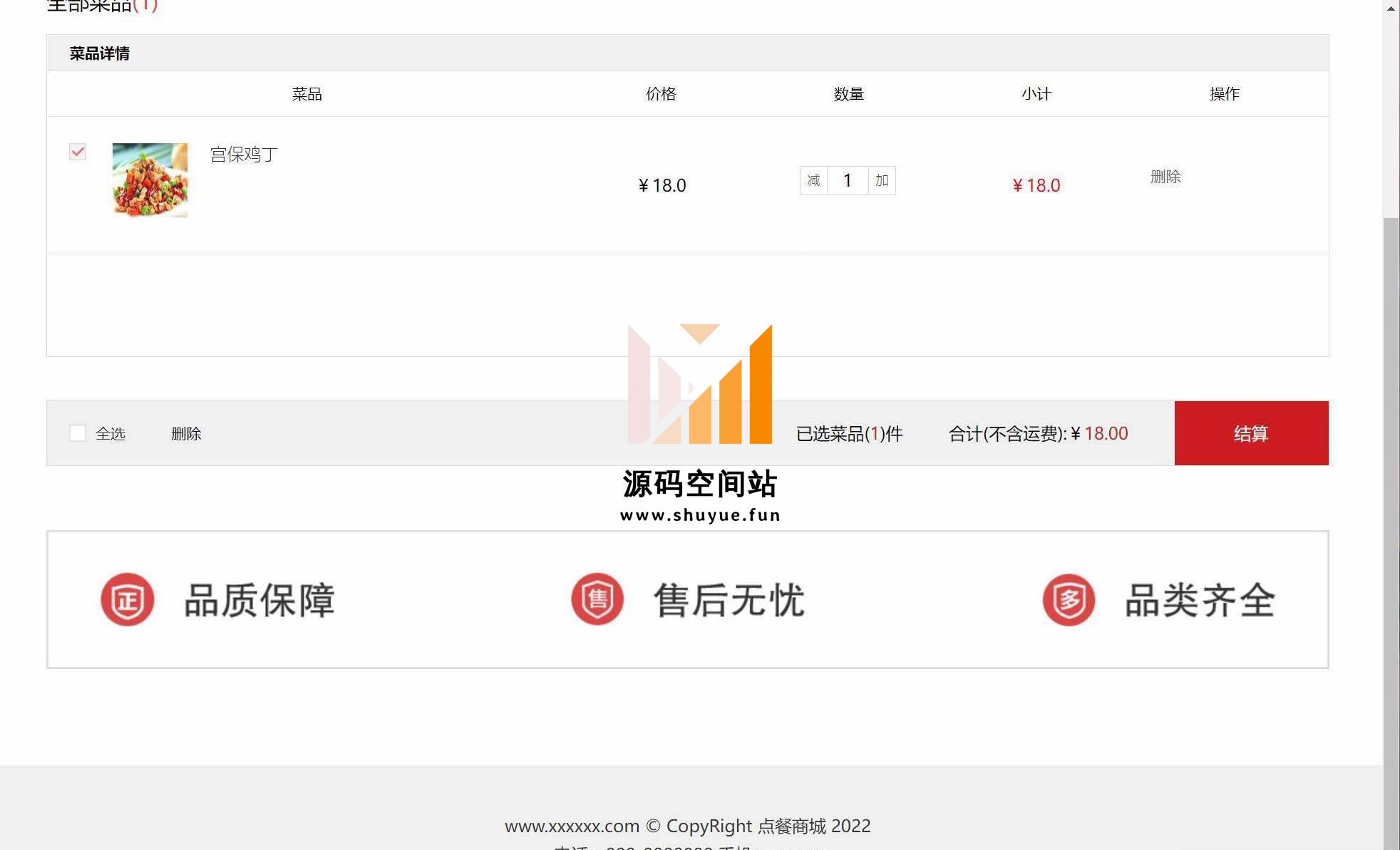Increase quantity with the 加 button
The height and width of the screenshot is (850, 1400).
click(882, 180)
